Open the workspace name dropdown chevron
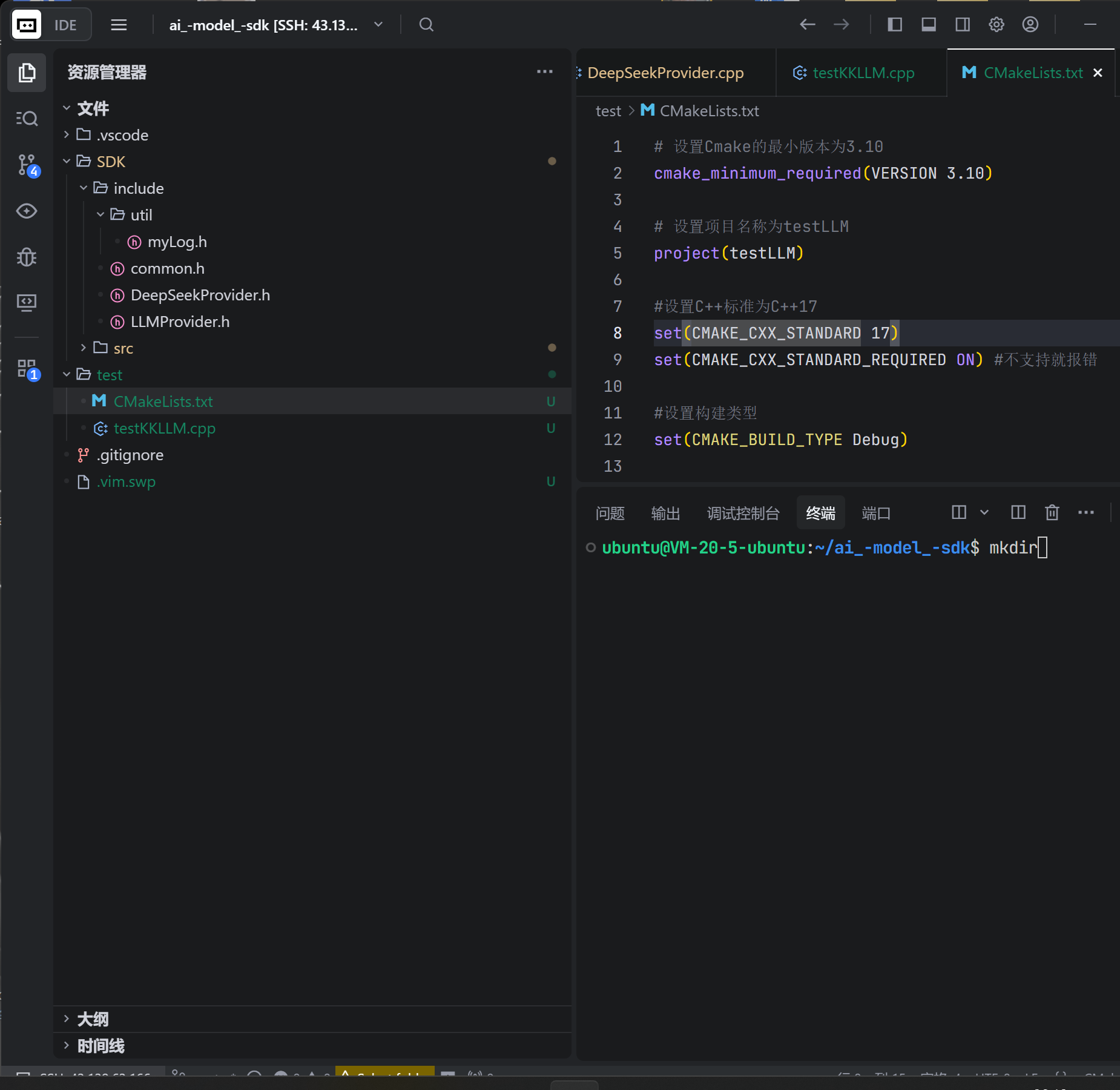 click(378, 25)
